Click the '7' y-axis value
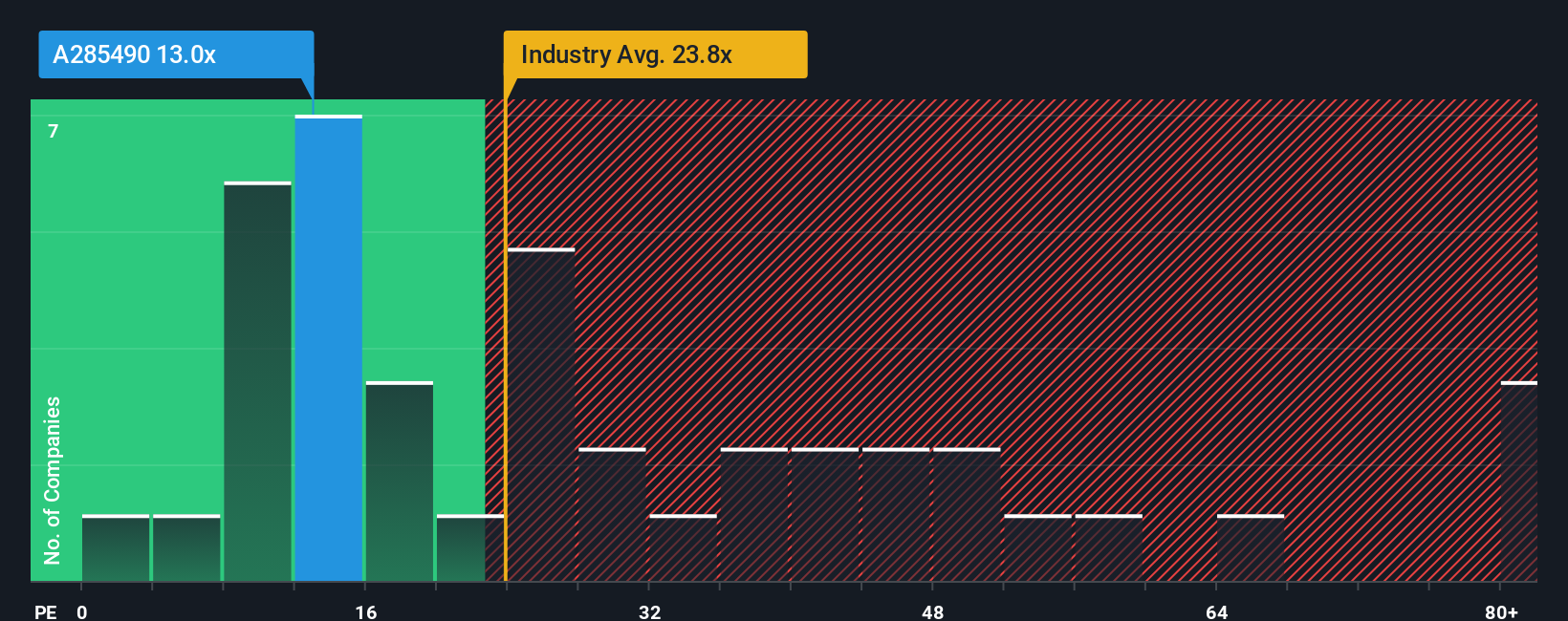This screenshot has width=1568, height=621. 54,131
